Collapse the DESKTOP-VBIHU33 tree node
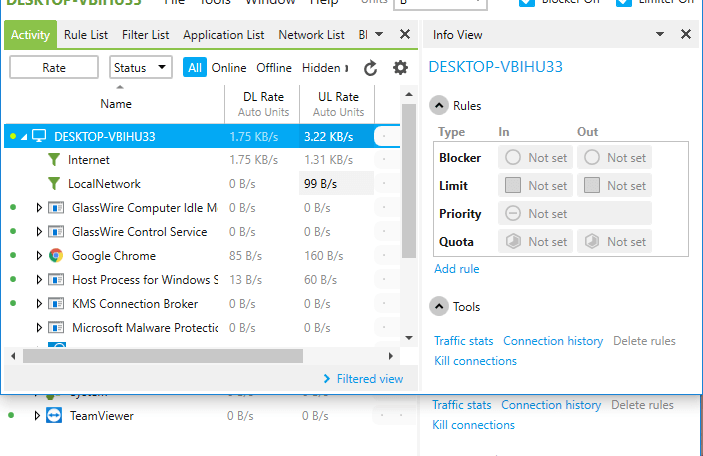 pyautogui.click(x=24, y=136)
